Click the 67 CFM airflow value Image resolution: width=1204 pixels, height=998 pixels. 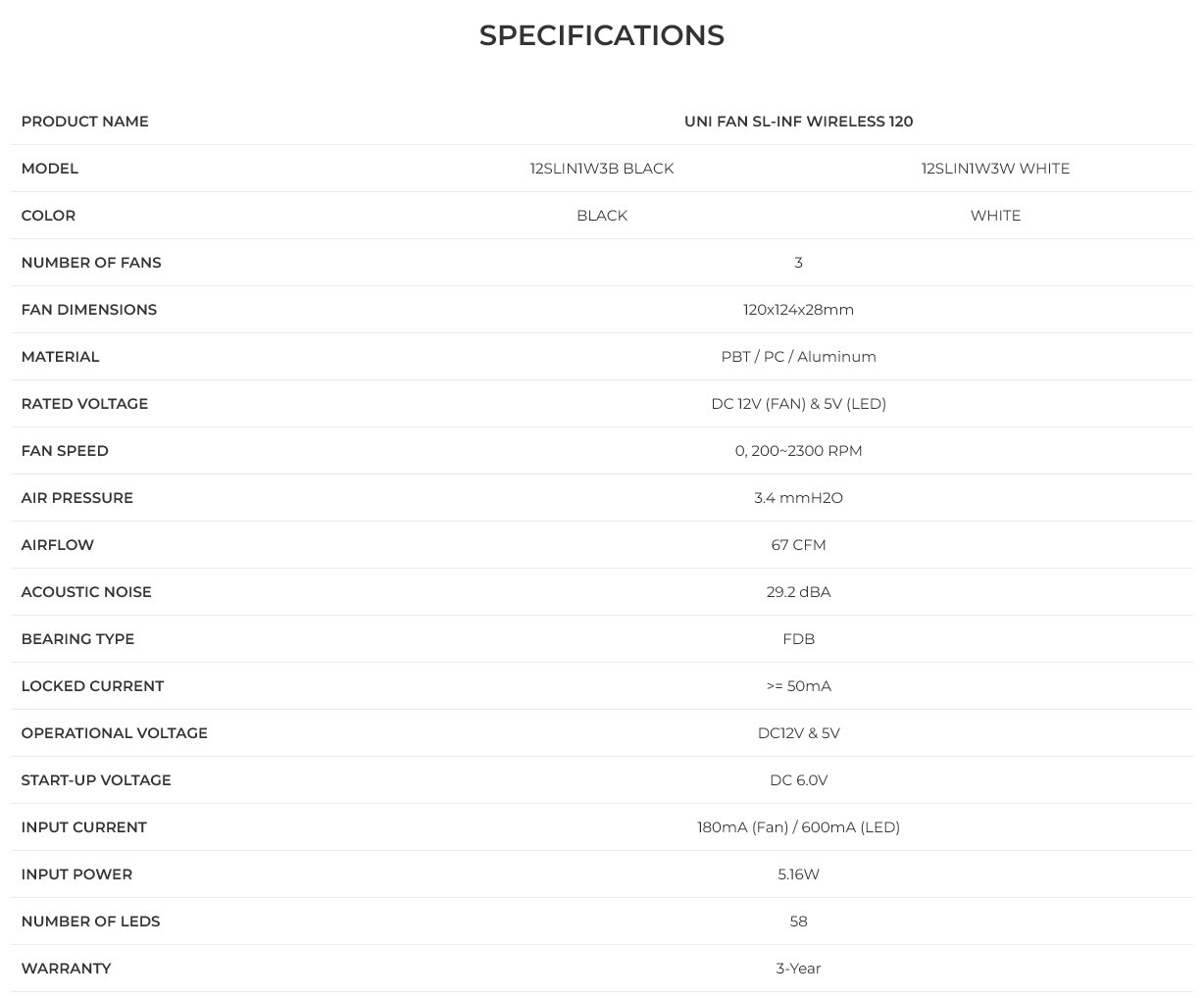798,545
